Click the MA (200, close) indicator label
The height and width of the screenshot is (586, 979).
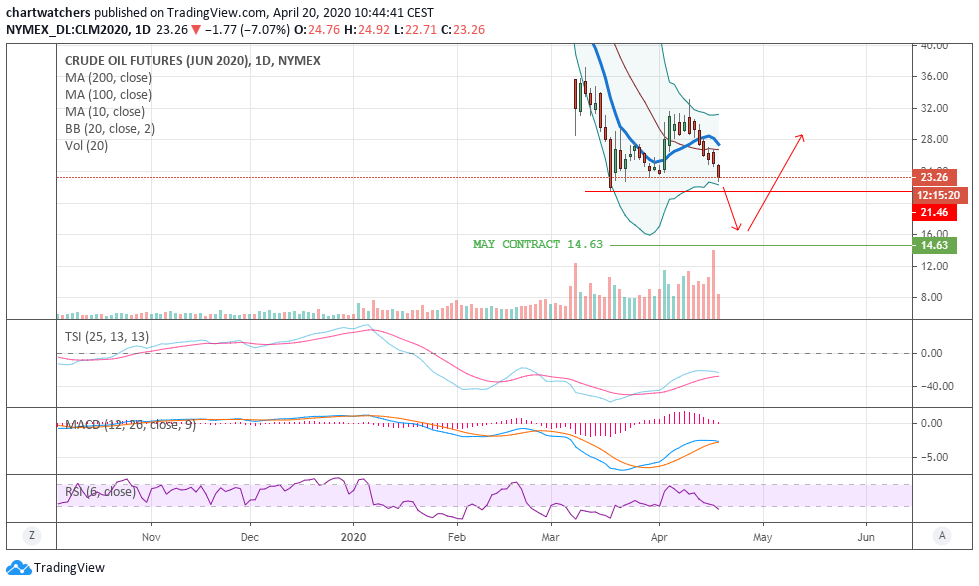tap(108, 78)
